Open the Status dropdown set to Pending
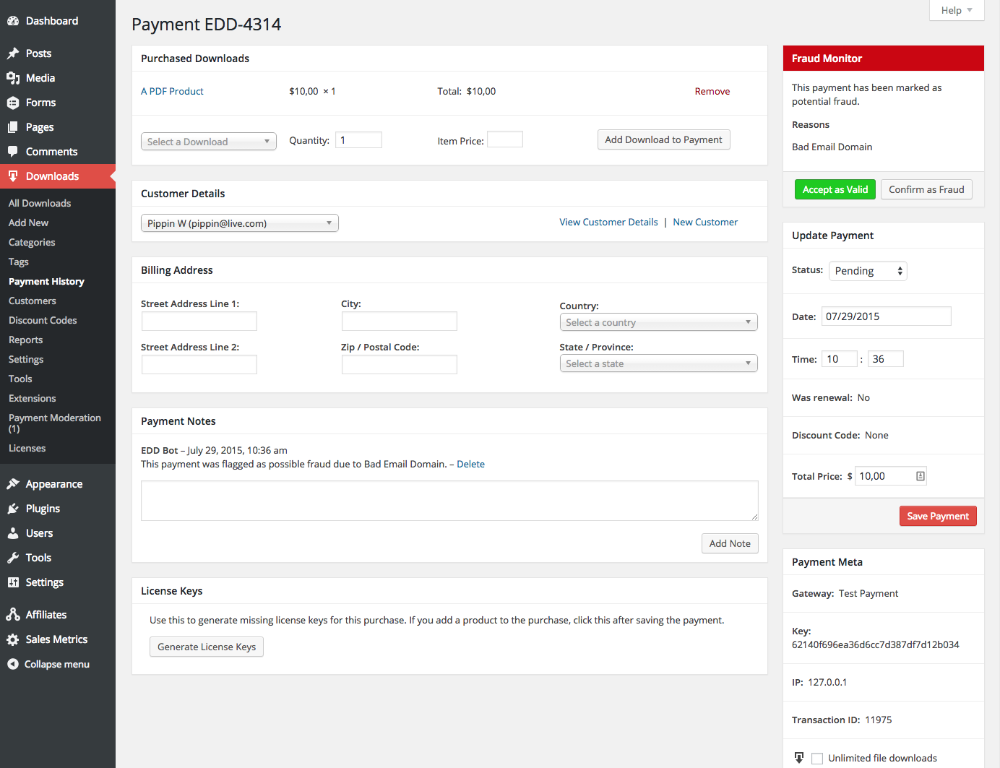The width and height of the screenshot is (1000, 768). tap(868, 270)
